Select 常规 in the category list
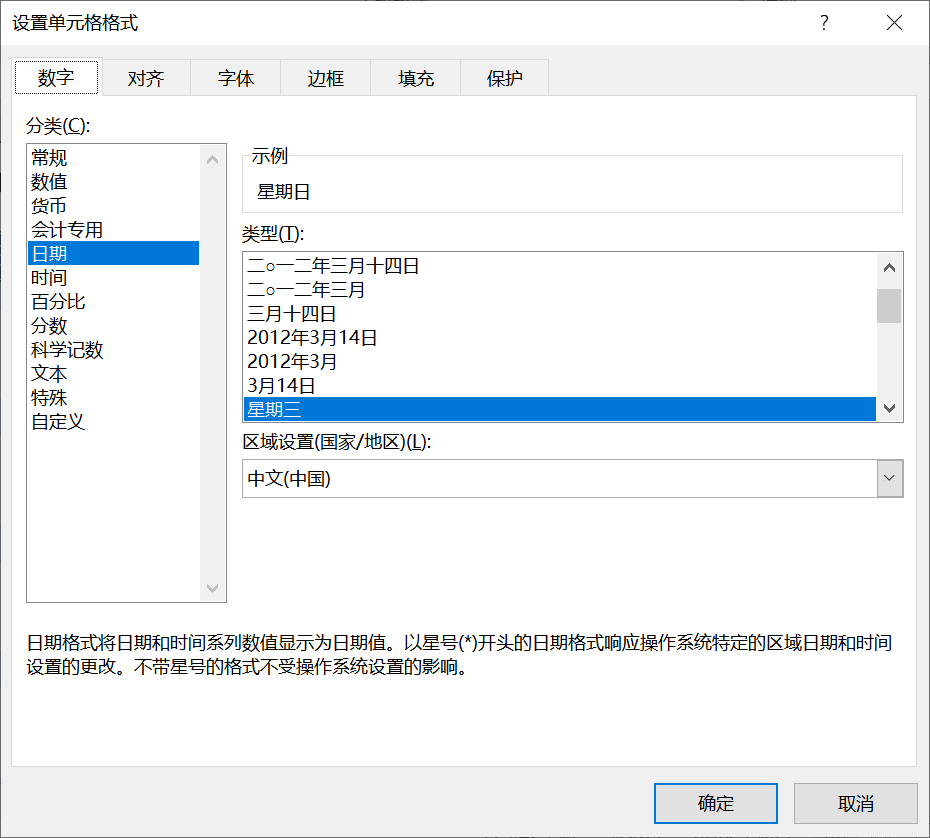The height and width of the screenshot is (838, 930). pyautogui.click(x=113, y=158)
